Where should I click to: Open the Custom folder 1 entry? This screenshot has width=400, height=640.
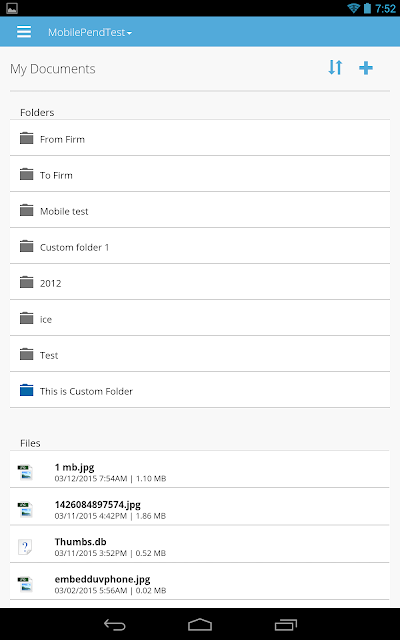coord(200,246)
